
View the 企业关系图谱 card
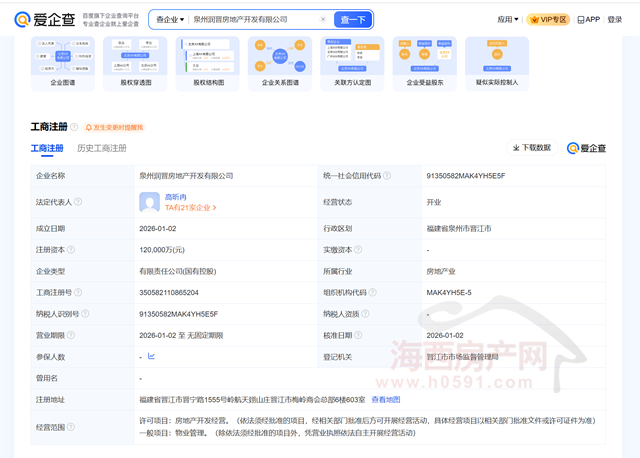(280, 63)
